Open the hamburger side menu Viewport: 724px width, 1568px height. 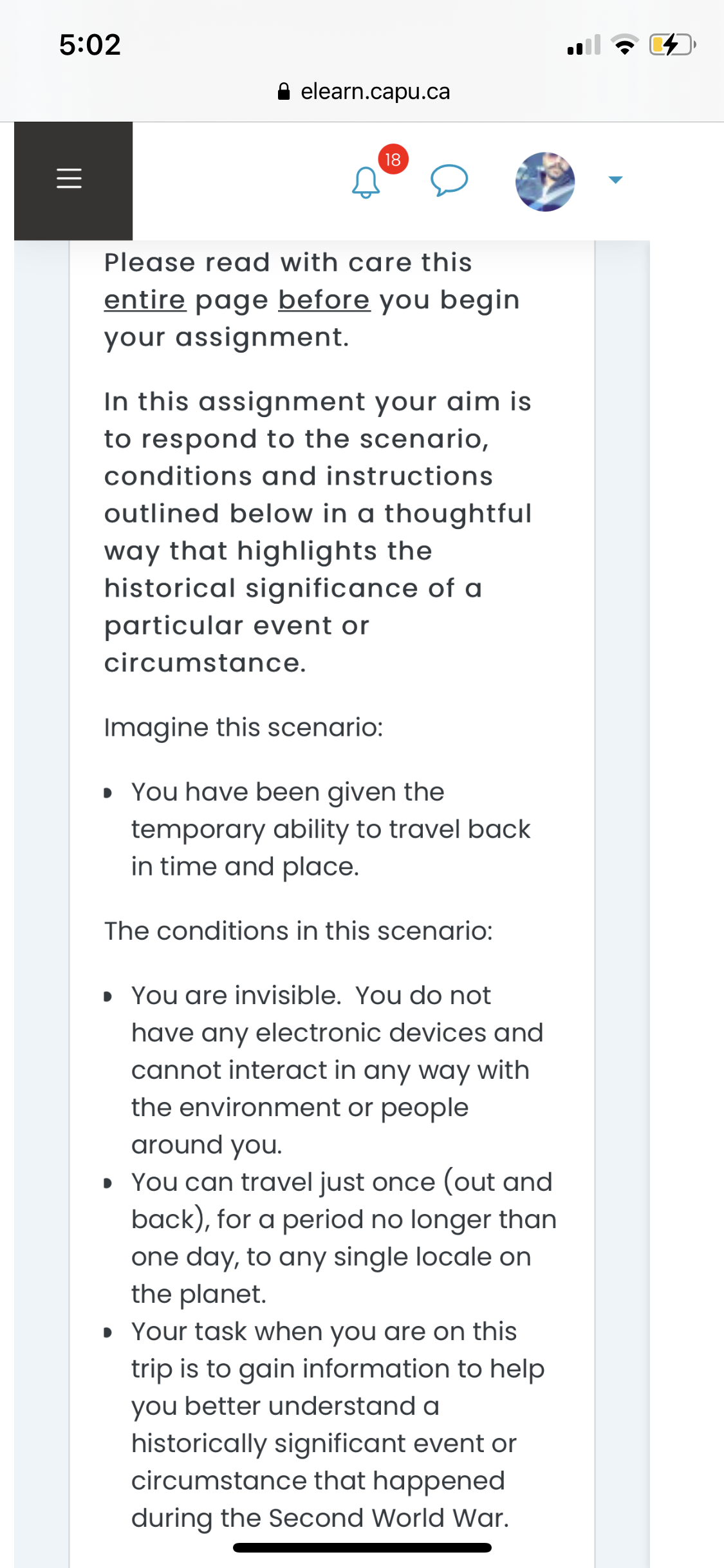point(70,179)
